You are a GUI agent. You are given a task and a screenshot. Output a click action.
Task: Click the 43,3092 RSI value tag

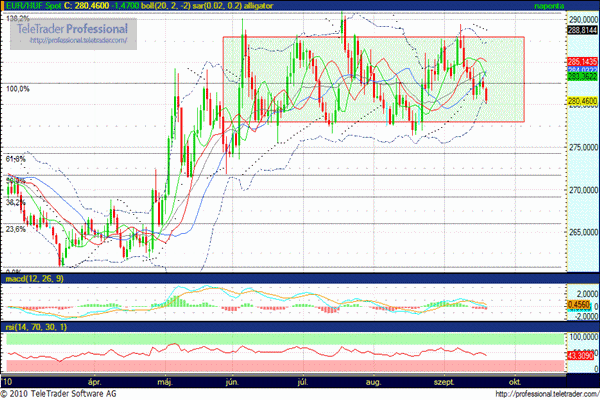(x=581, y=356)
